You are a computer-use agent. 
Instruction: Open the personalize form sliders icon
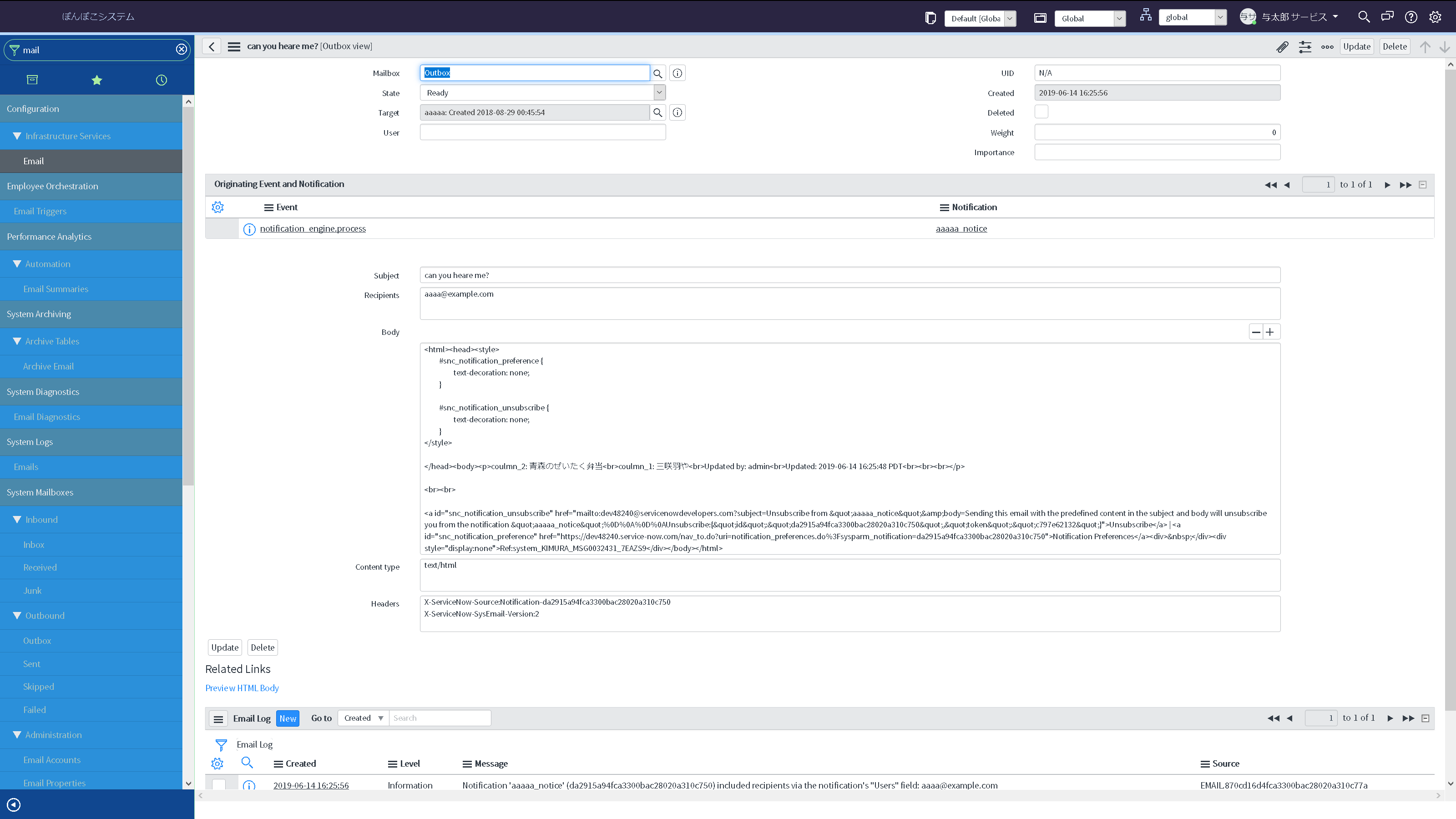1304,47
